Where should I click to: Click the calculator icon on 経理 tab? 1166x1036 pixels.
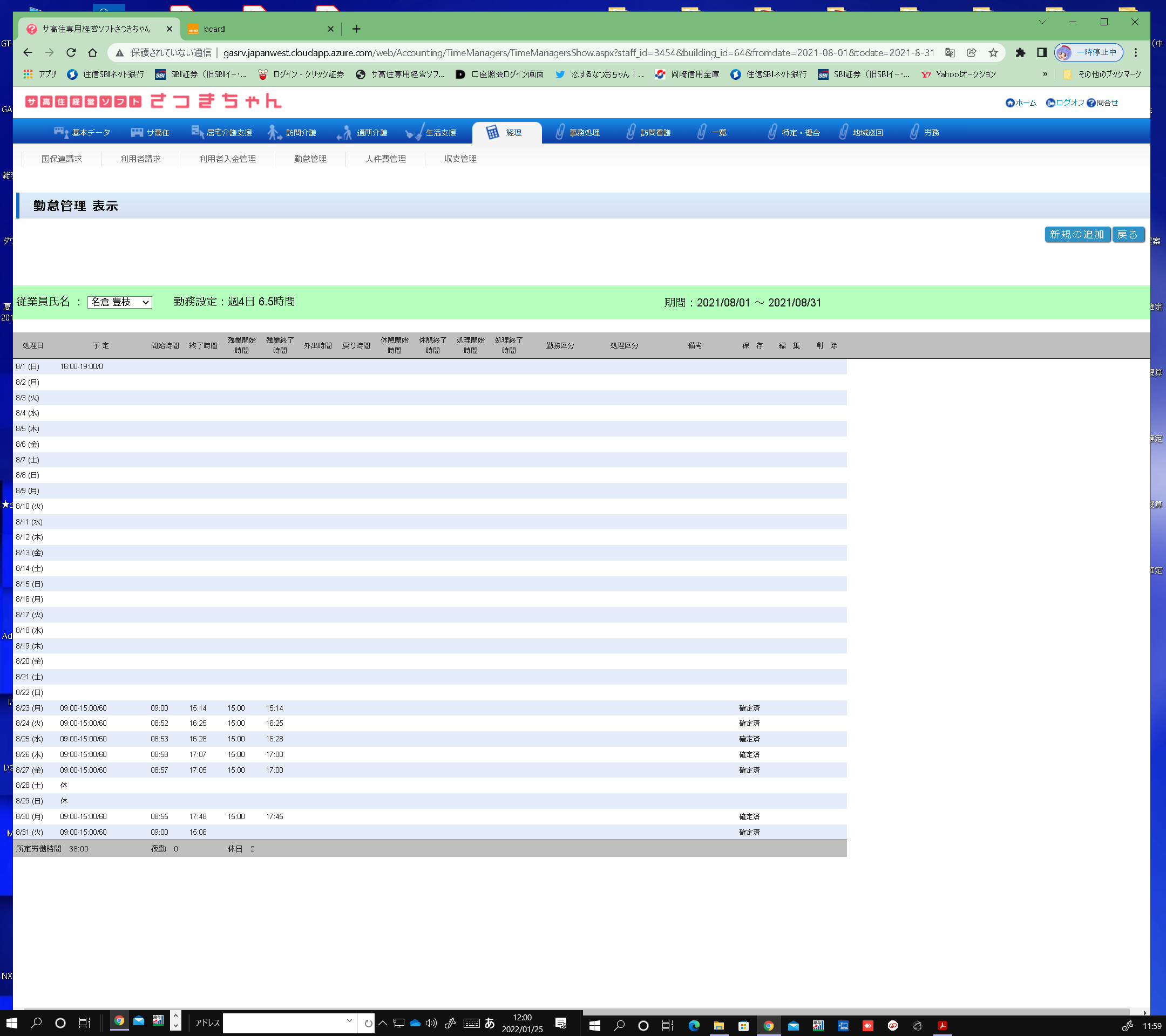[x=492, y=132]
